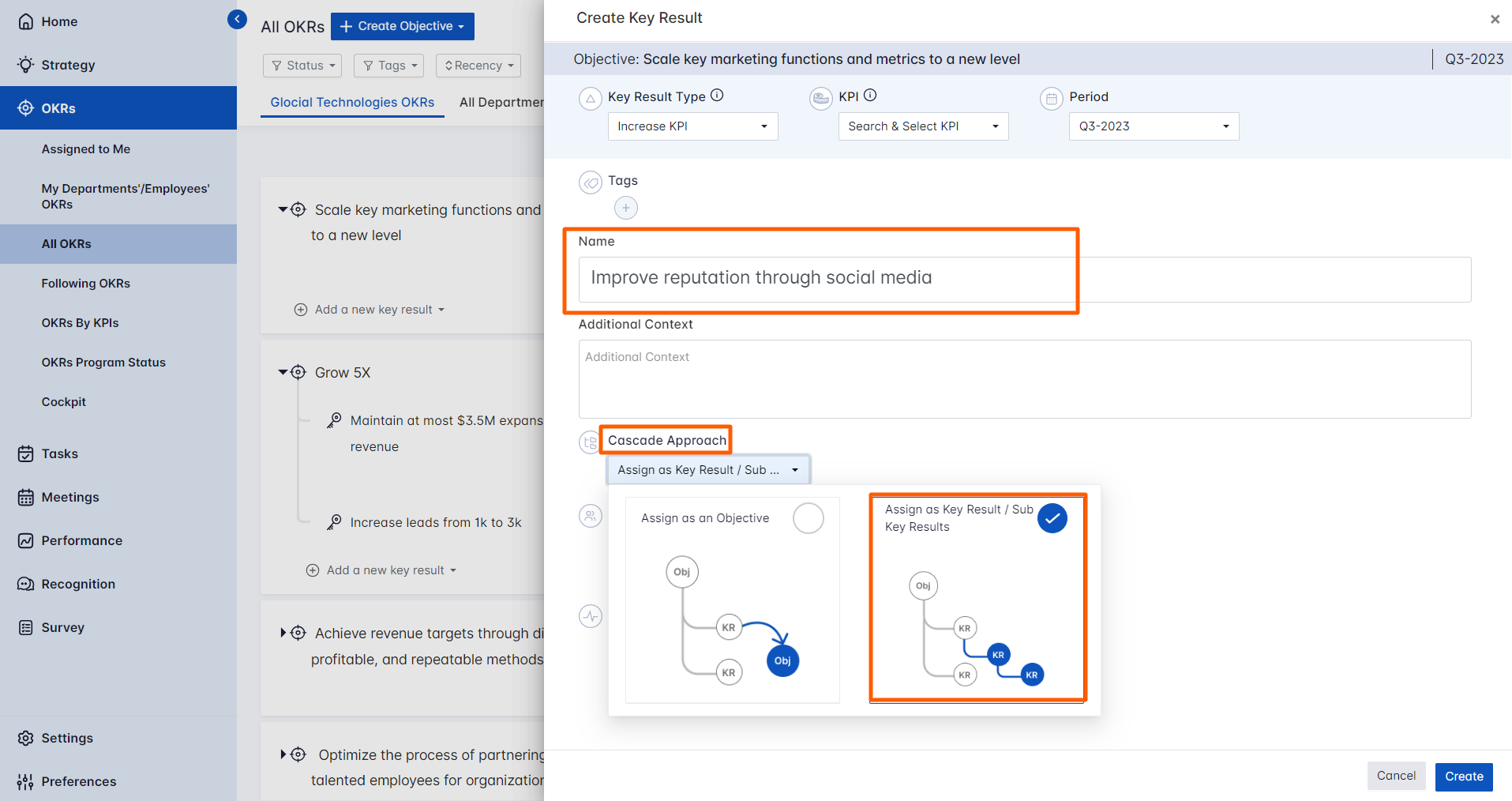Open the Key Result Type dropdown
The height and width of the screenshot is (801, 1512).
tap(692, 126)
